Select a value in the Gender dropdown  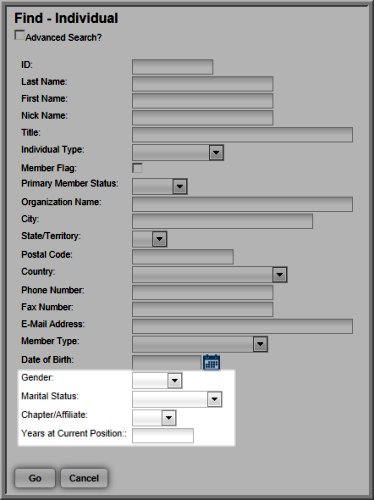[157, 380]
